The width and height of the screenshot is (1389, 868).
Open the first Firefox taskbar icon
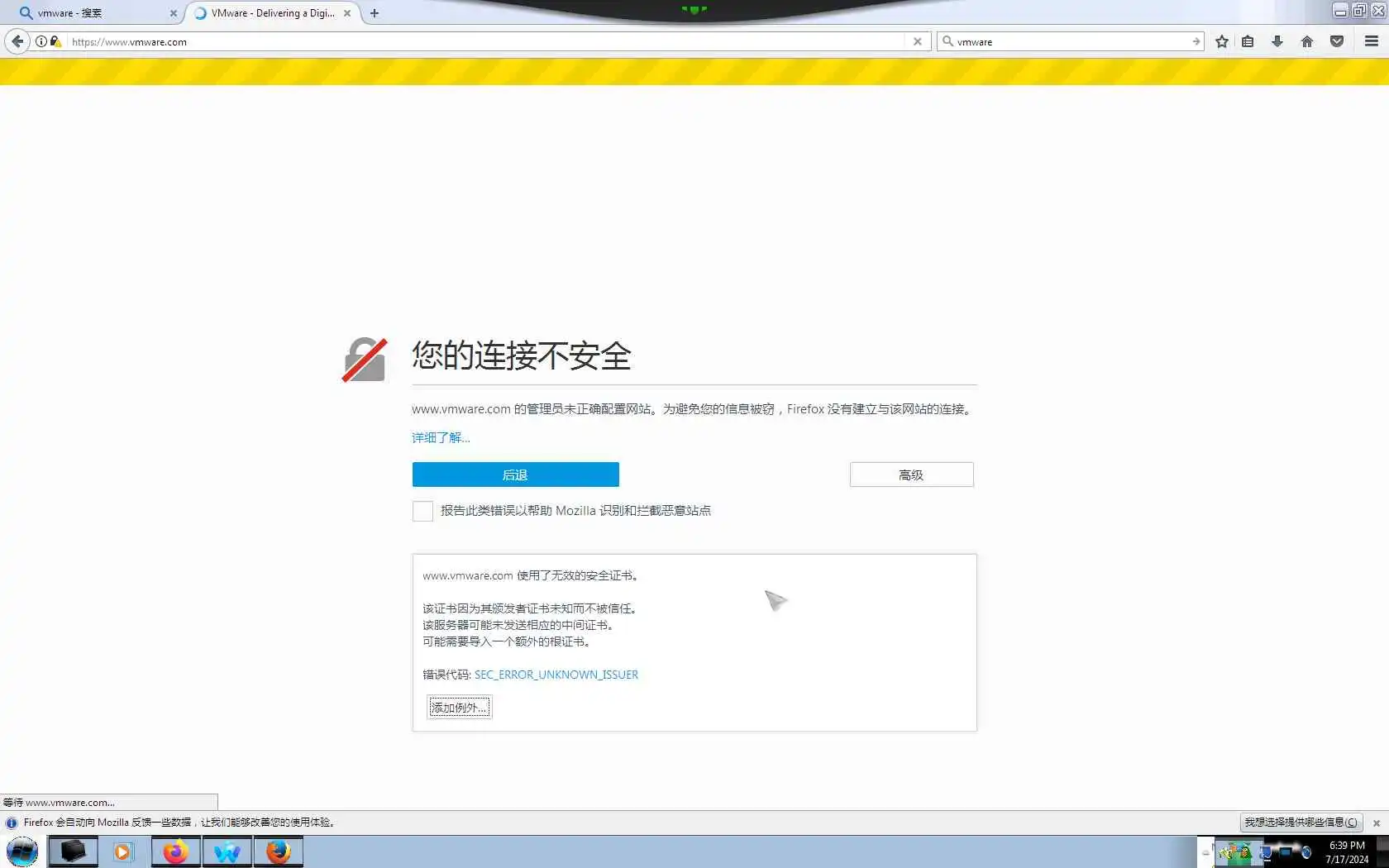[175, 851]
